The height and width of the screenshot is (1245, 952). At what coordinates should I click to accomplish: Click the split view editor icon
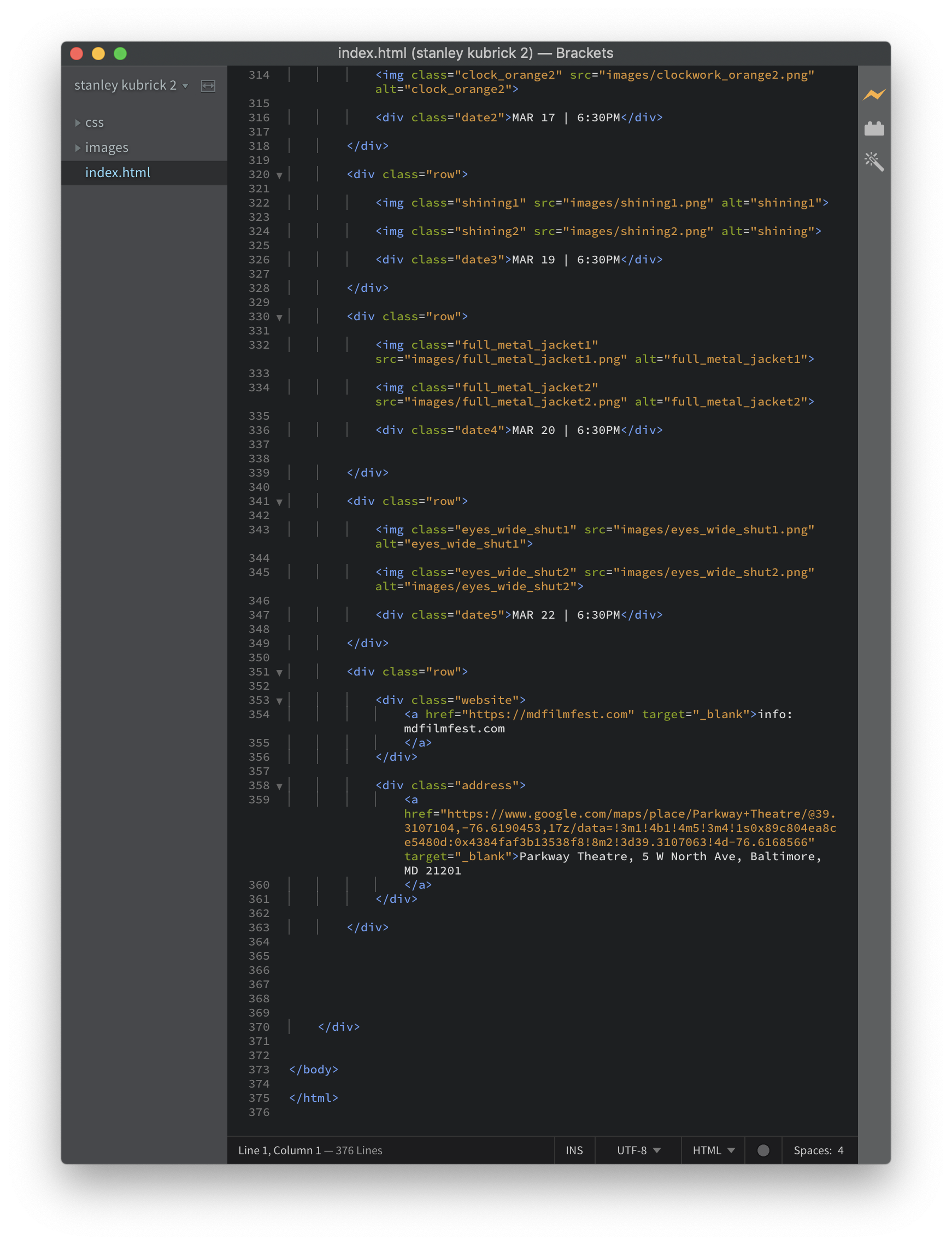click(208, 86)
